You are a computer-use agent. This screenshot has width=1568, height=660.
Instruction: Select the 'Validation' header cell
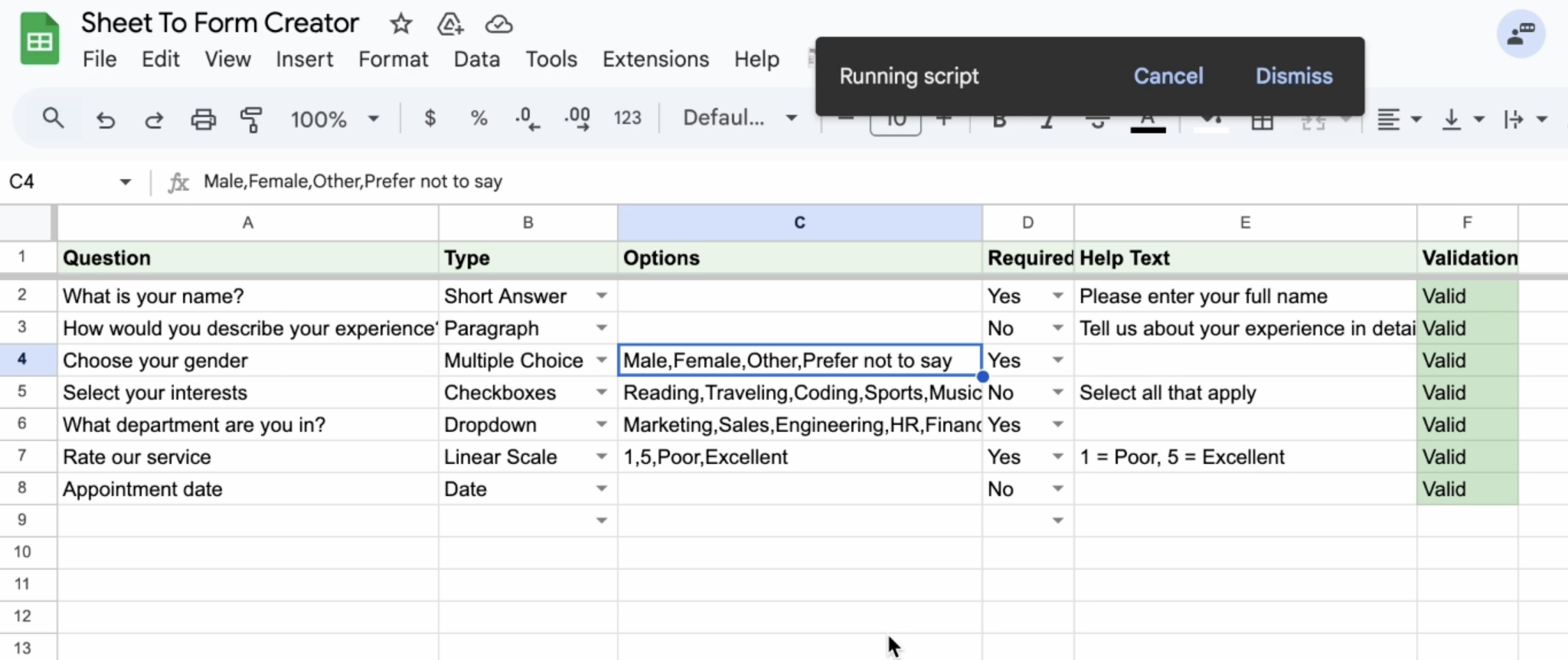[1467, 258]
